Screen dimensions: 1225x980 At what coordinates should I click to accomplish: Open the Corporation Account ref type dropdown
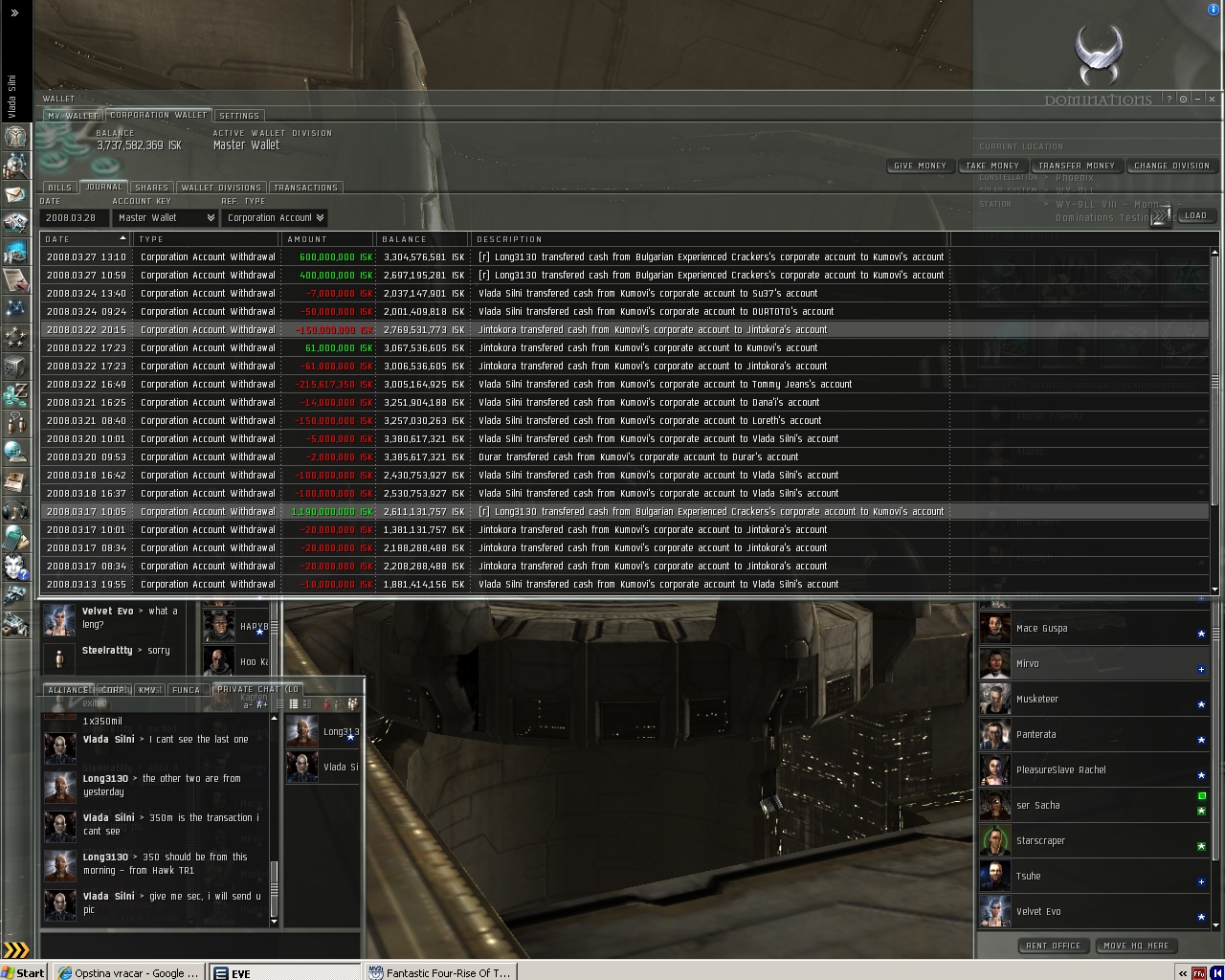click(x=275, y=218)
